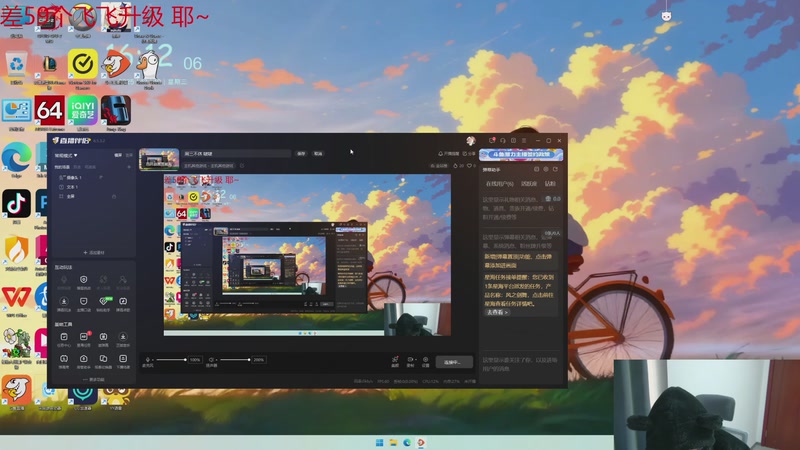Select the 全屏 fullscreen source

tap(70, 196)
